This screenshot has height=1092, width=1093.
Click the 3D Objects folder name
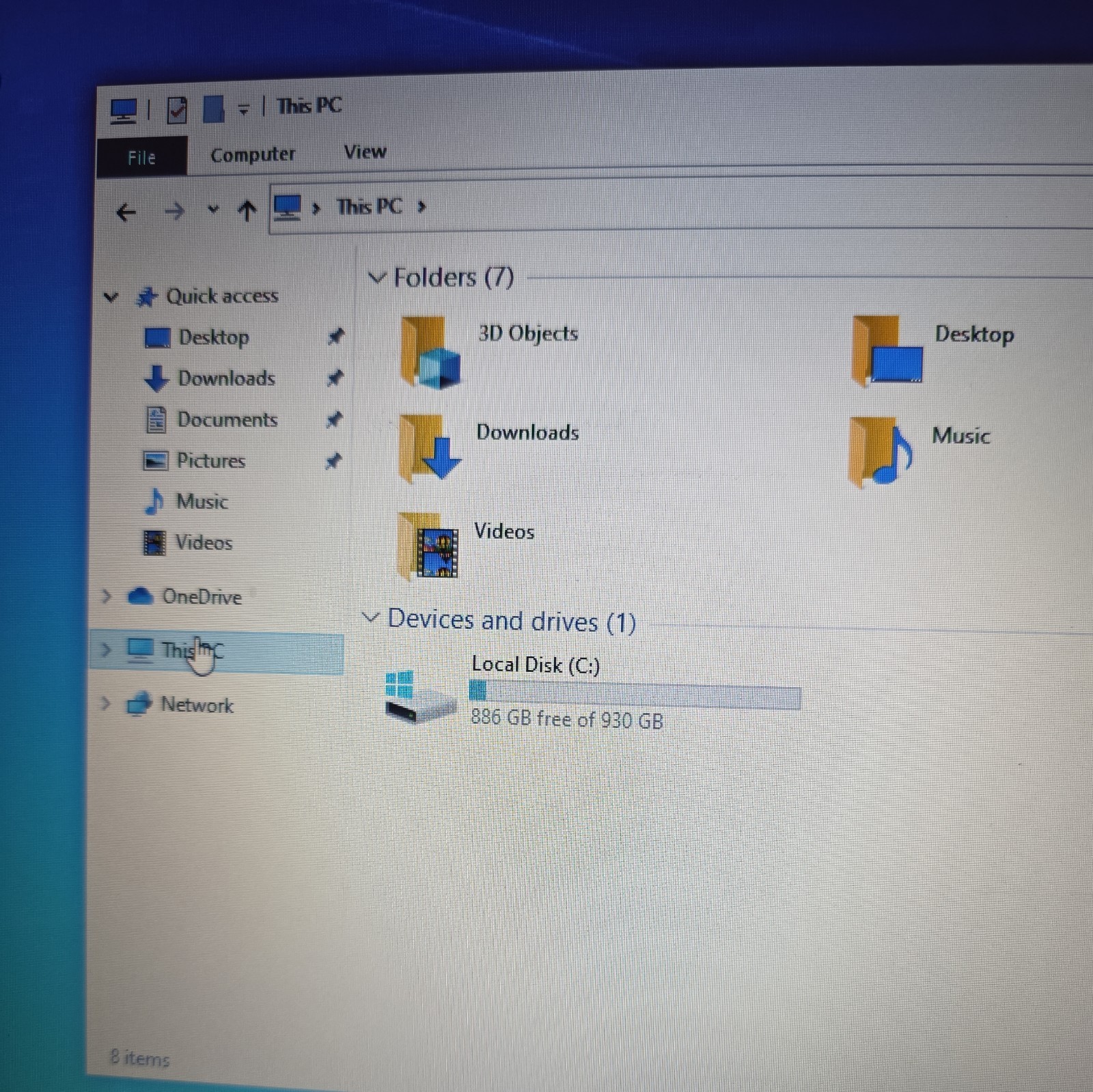tap(528, 333)
